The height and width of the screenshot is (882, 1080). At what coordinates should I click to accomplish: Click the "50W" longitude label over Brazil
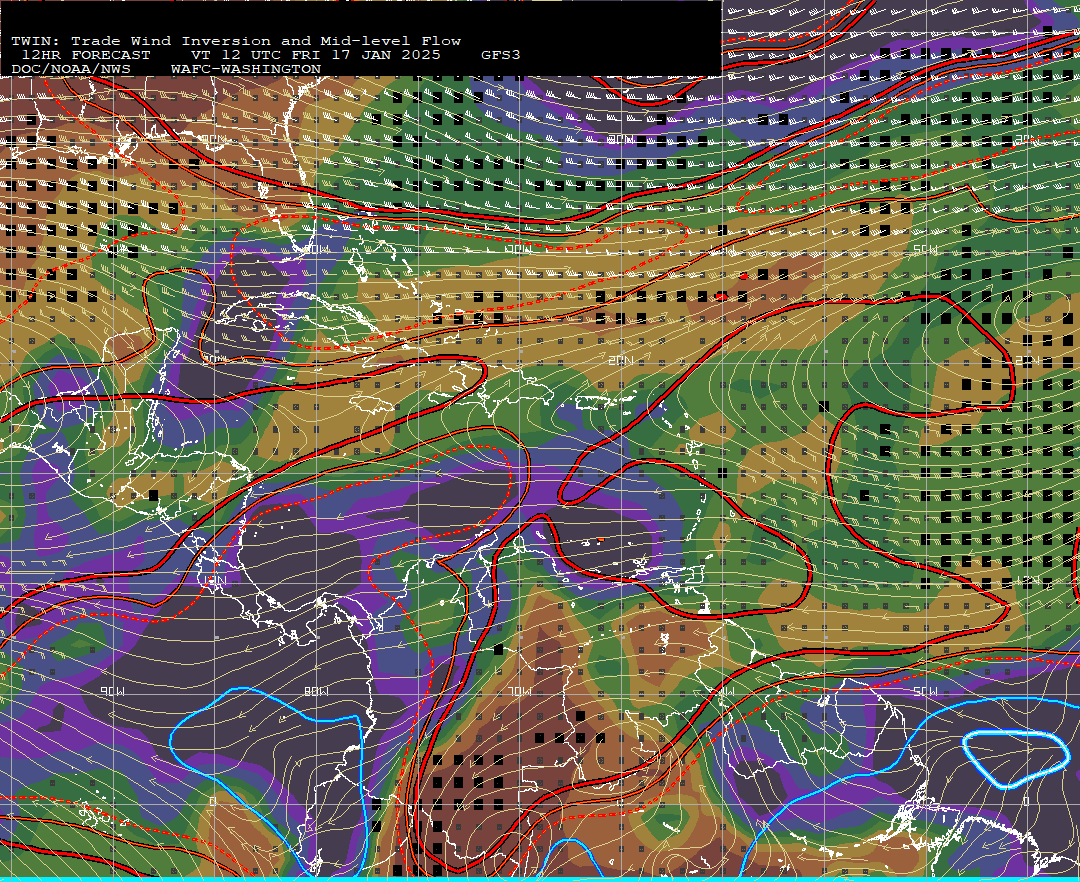click(925, 691)
